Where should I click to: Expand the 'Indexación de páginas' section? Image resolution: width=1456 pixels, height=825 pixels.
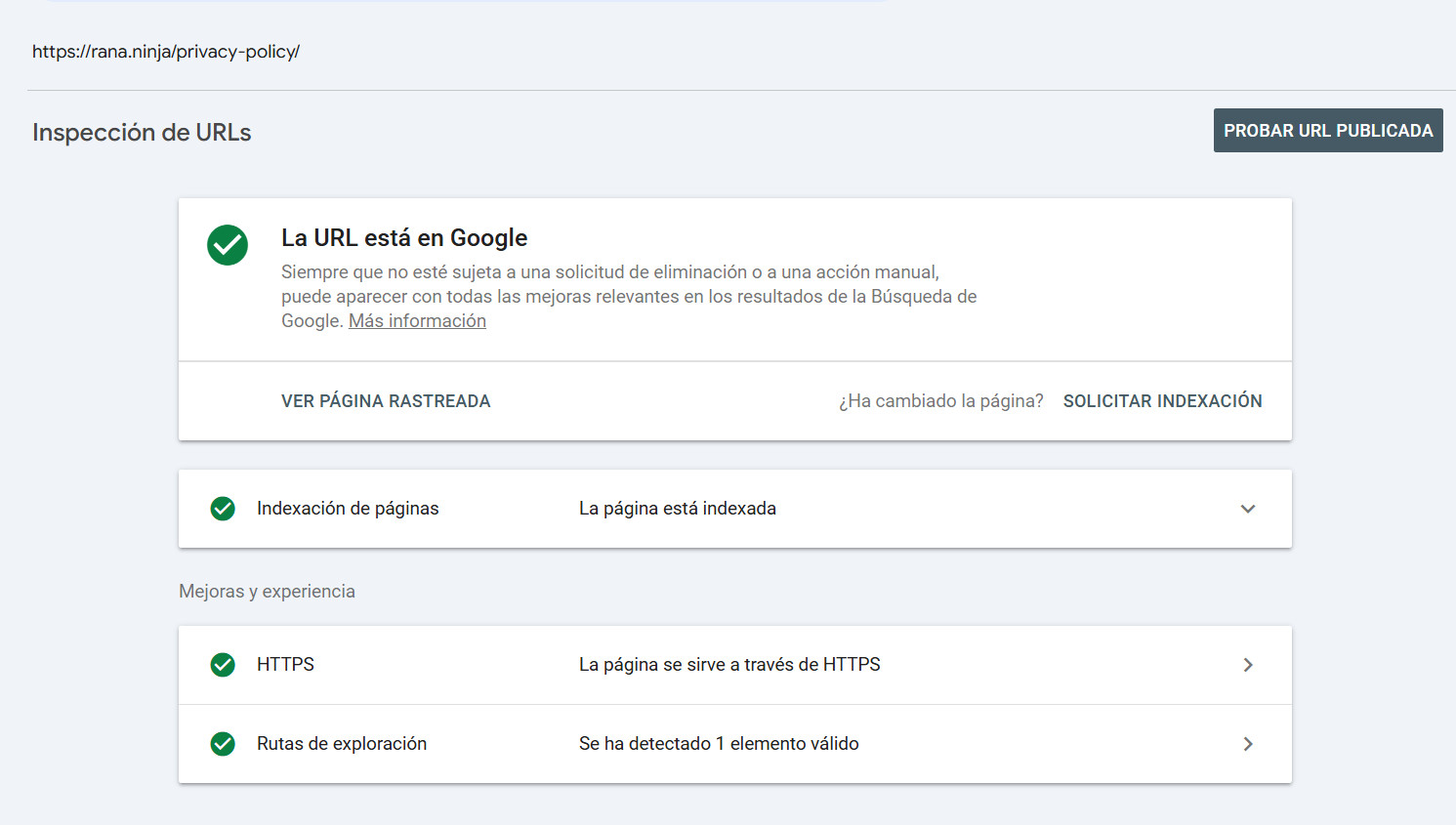coord(1248,509)
